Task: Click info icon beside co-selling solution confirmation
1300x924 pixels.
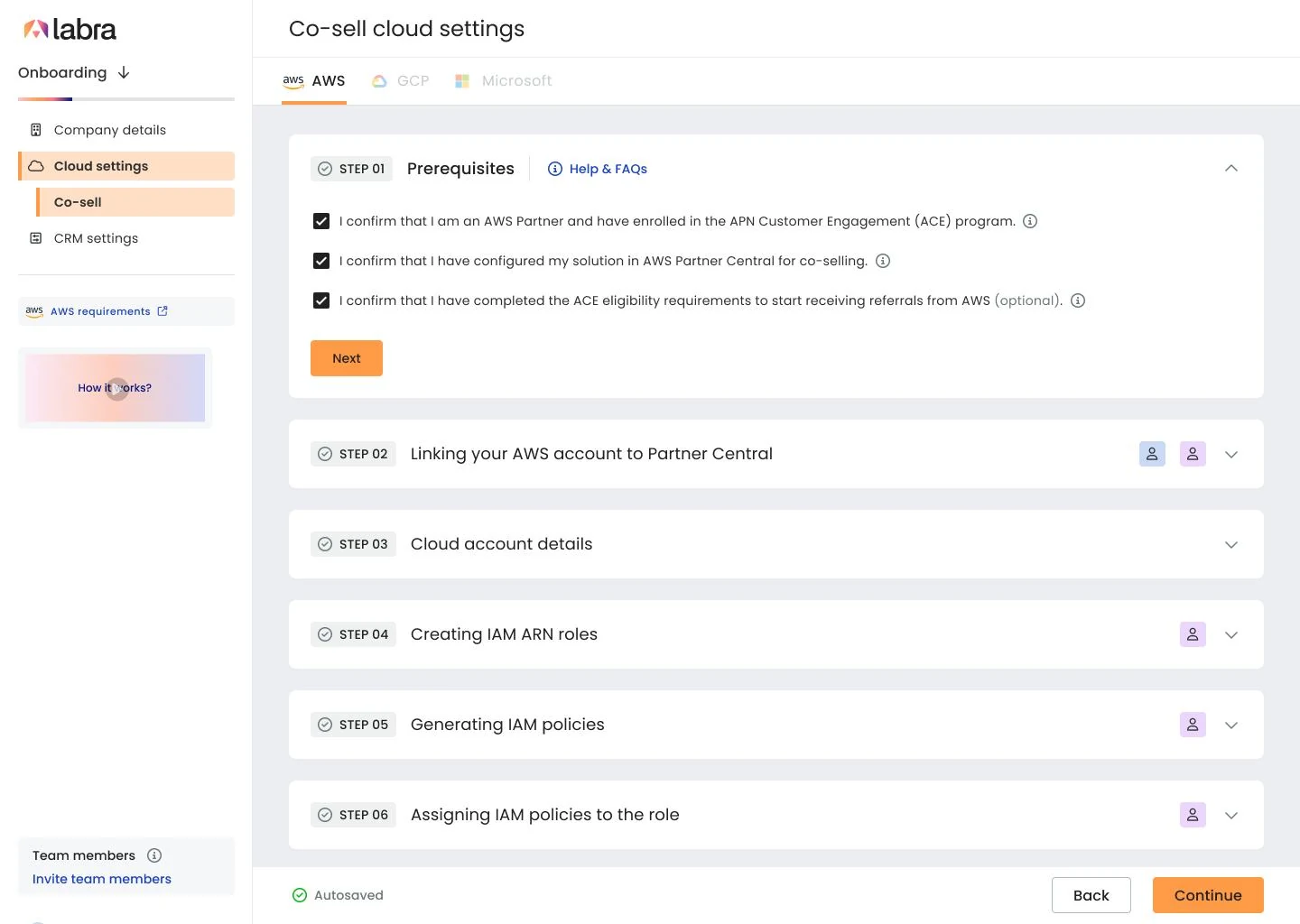Action: [x=883, y=261]
